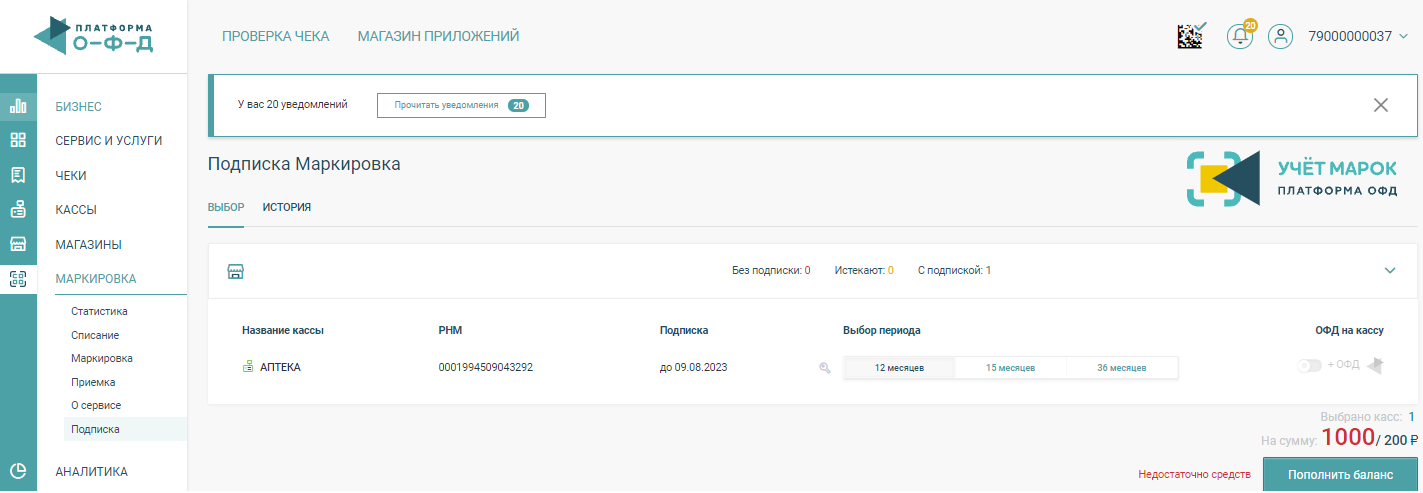Screen dimensions: 1423x493
Task: Click the OFD logo icon beside the toggle
Action: click(1375, 365)
